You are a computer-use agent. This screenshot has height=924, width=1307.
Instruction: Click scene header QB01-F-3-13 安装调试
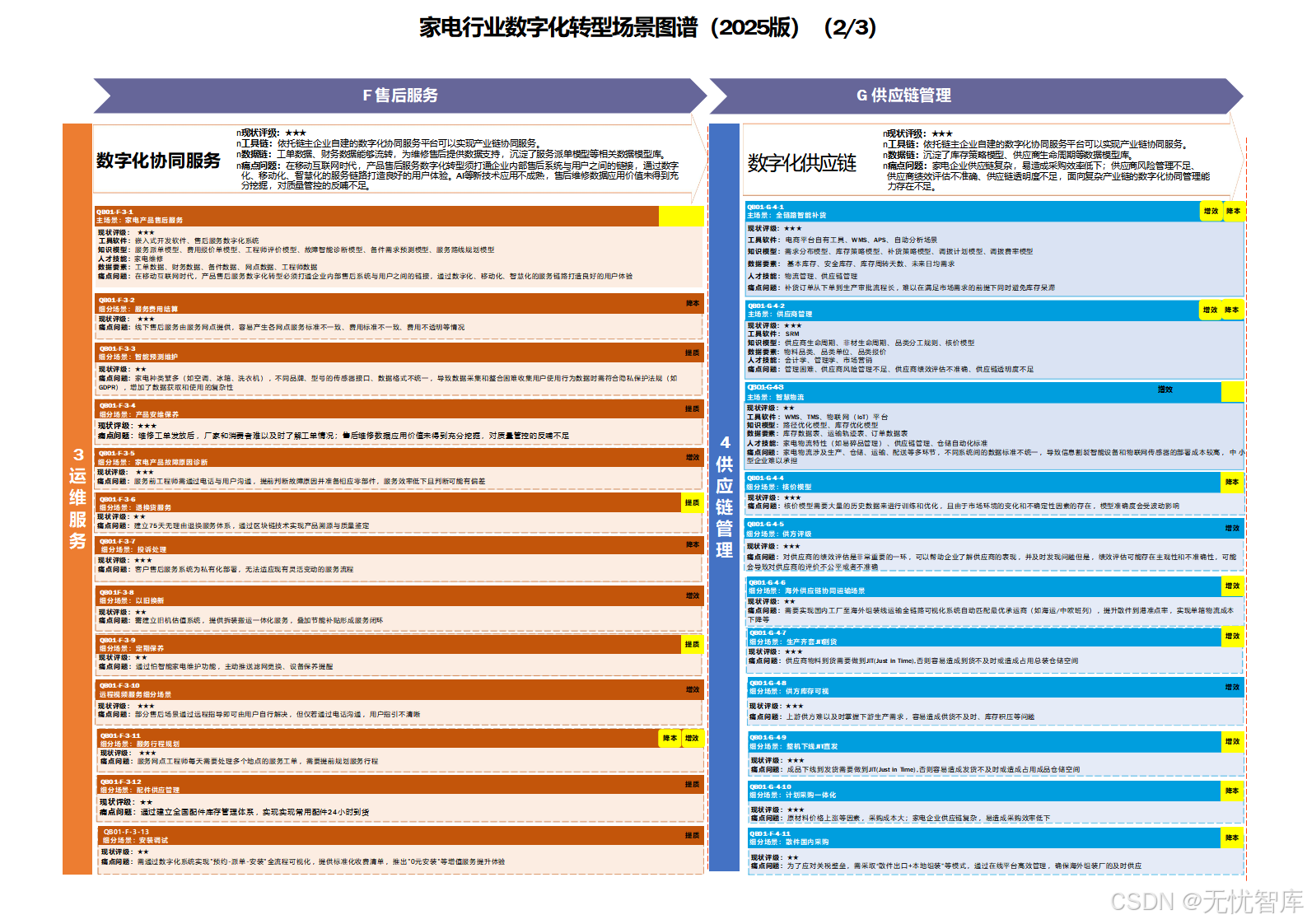[x=399, y=836]
